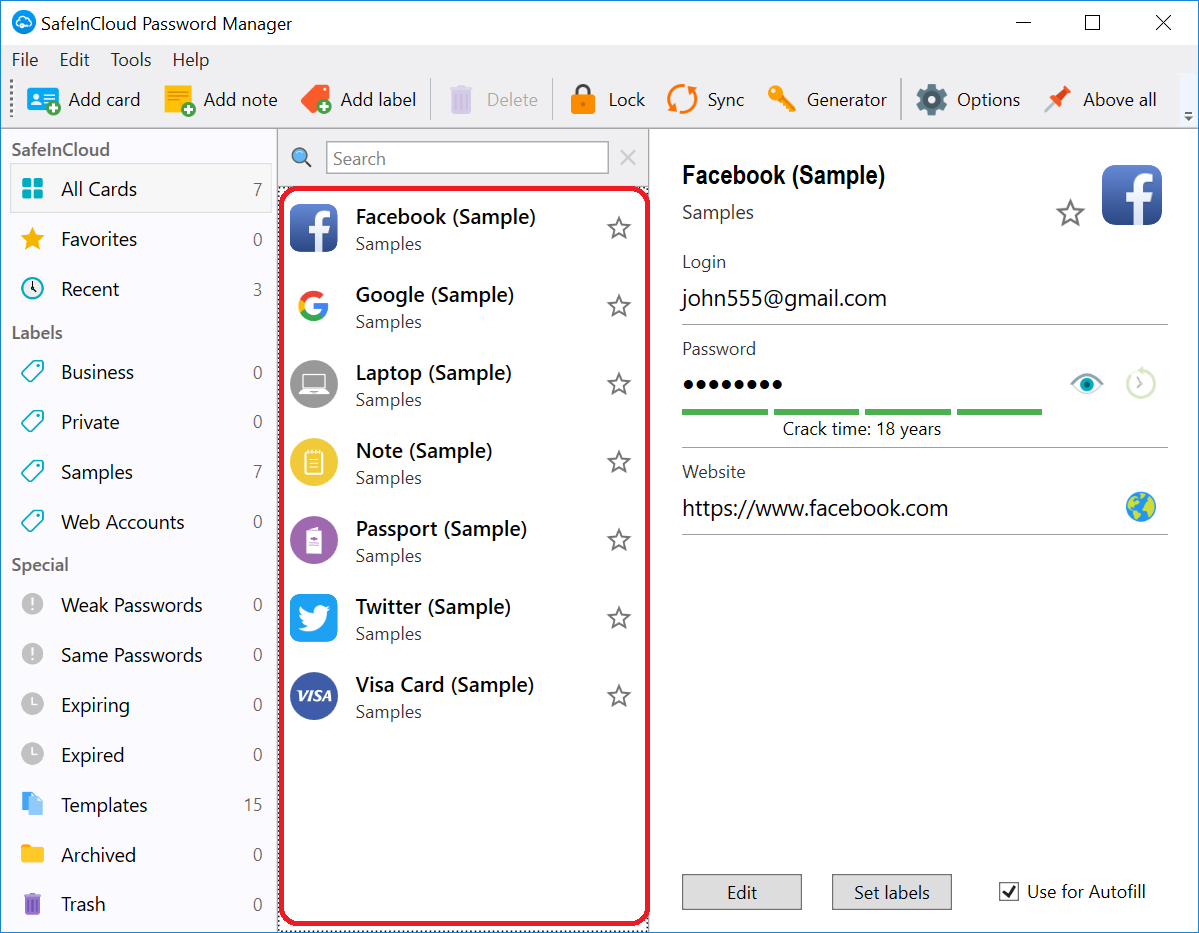Click the Twitter bird card icon
The height and width of the screenshot is (933, 1199).
pos(314,618)
